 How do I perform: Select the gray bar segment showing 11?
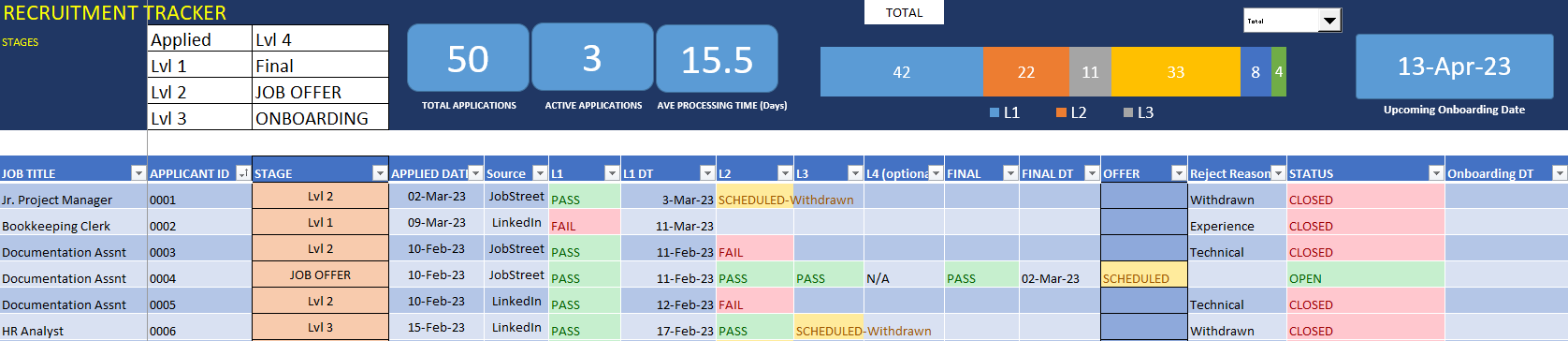(x=1090, y=72)
